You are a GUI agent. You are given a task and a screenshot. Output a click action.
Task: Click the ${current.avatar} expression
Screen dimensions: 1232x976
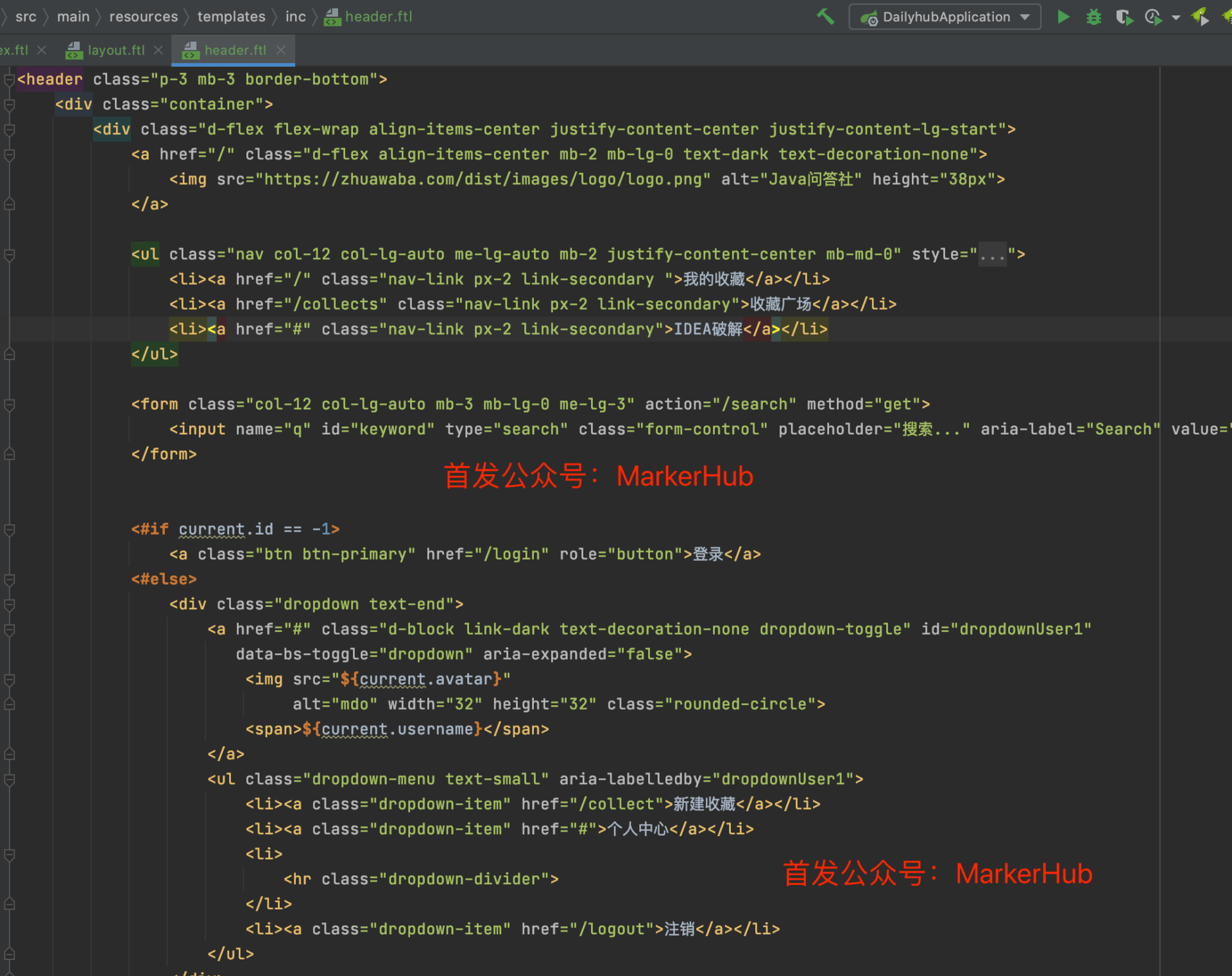coord(420,680)
